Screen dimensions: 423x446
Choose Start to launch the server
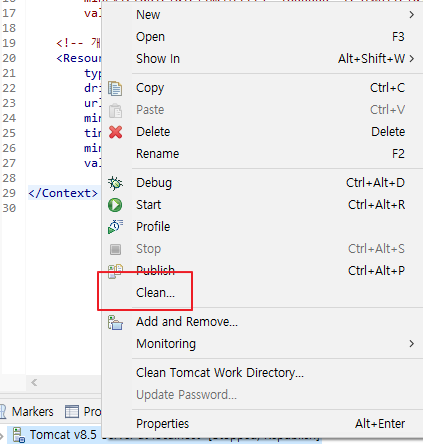click(262, 205)
